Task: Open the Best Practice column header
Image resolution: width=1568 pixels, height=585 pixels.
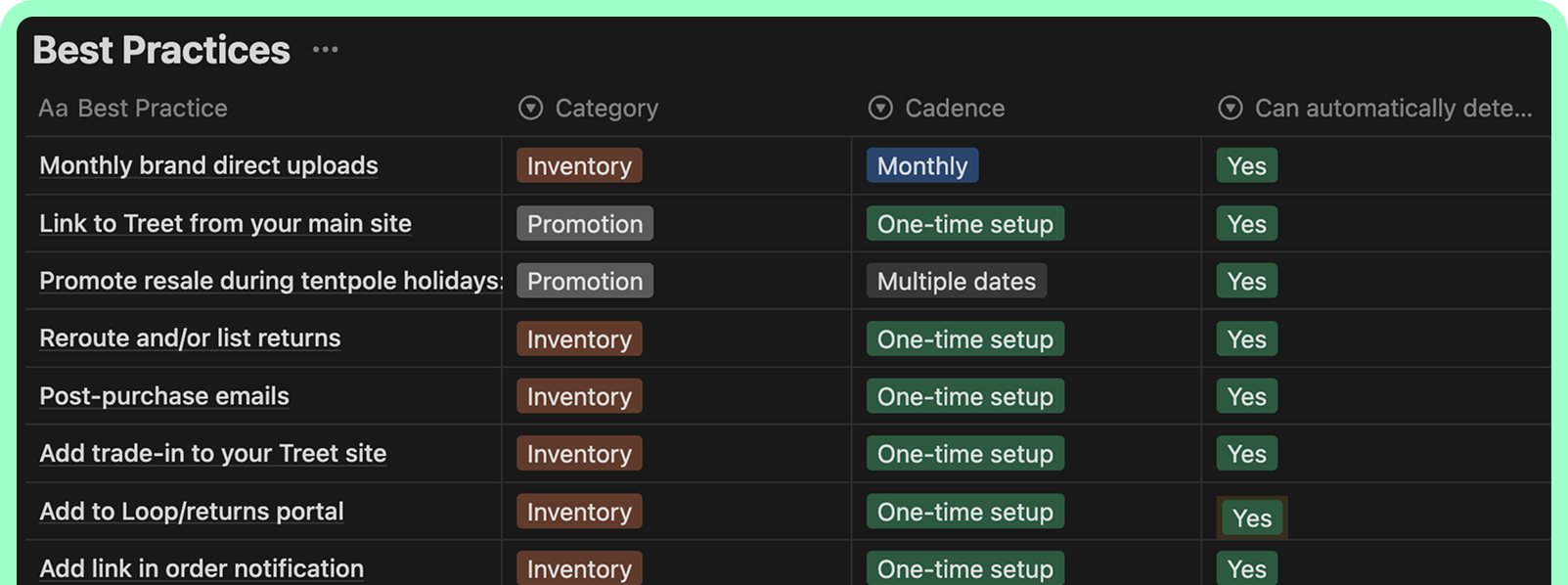Action: click(153, 108)
